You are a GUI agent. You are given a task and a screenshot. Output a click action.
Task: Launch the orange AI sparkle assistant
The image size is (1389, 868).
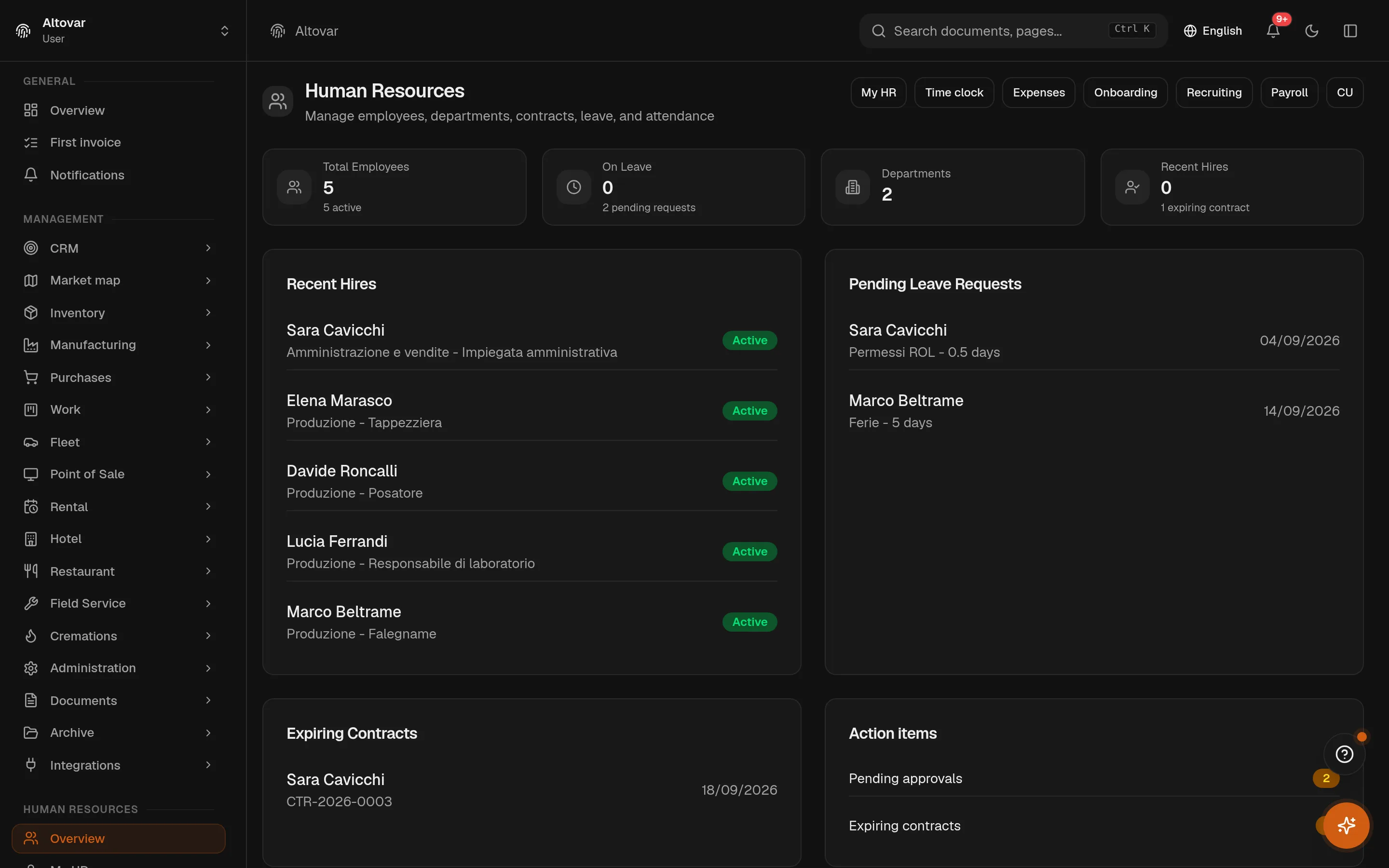[1347, 826]
